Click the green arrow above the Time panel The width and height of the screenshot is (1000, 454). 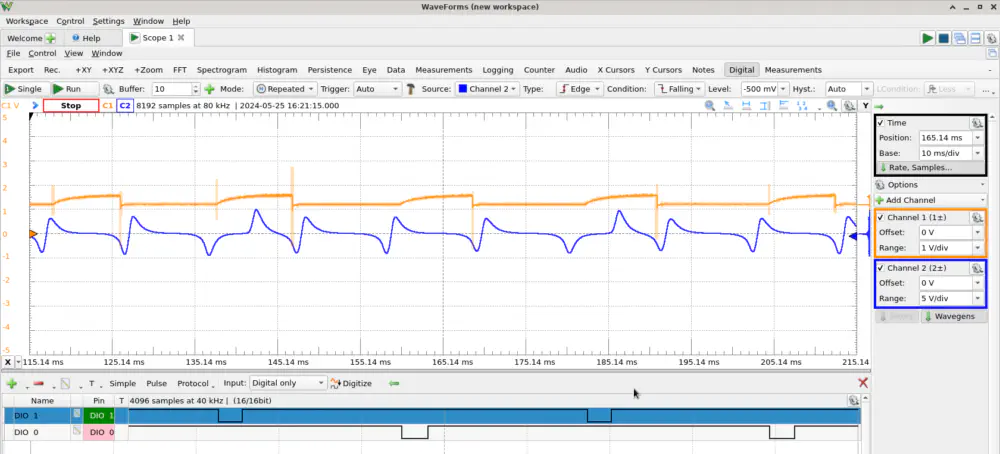[879, 106]
